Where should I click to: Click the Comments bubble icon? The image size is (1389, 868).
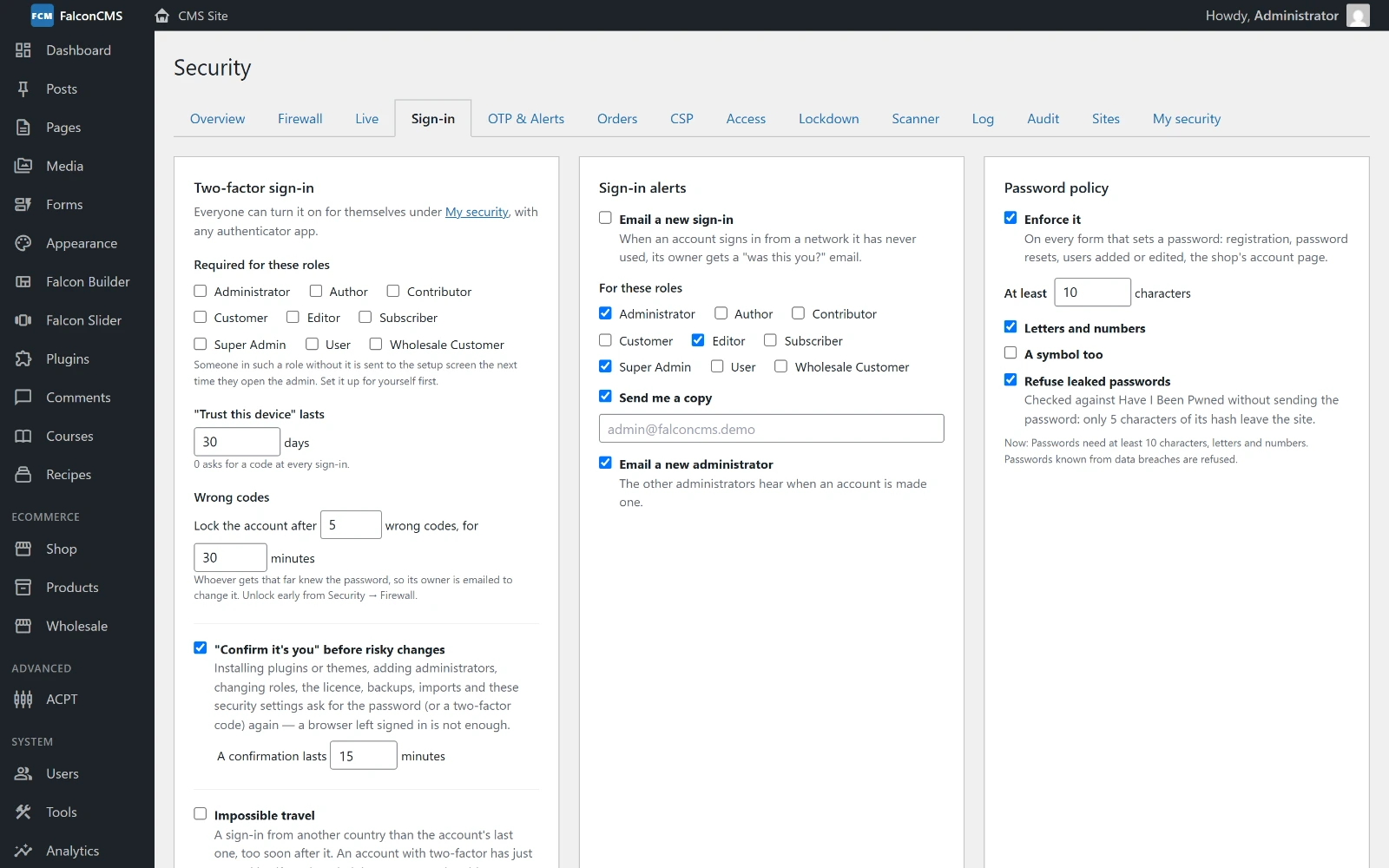(x=23, y=398)
